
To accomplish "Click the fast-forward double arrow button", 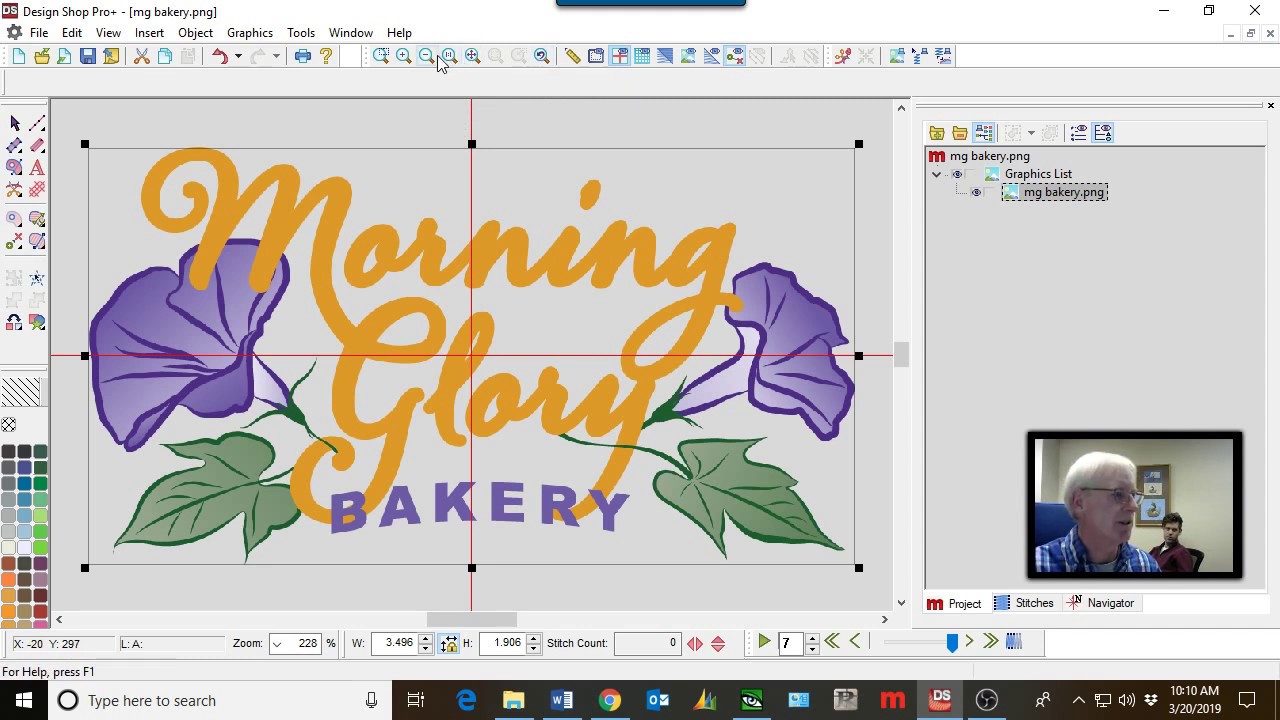I will [x=990, y=642].
